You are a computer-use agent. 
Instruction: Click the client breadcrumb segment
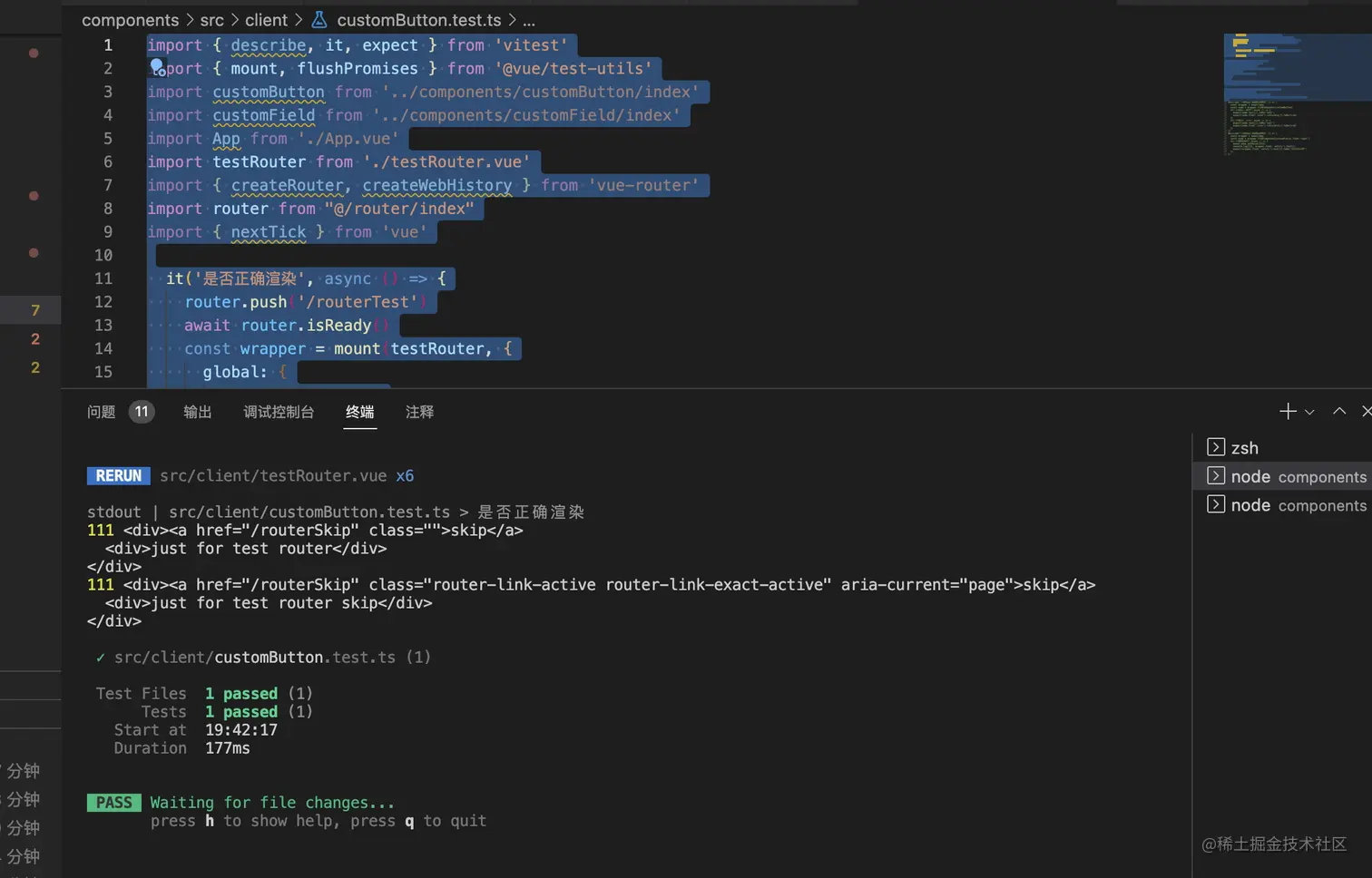[266, 20]
